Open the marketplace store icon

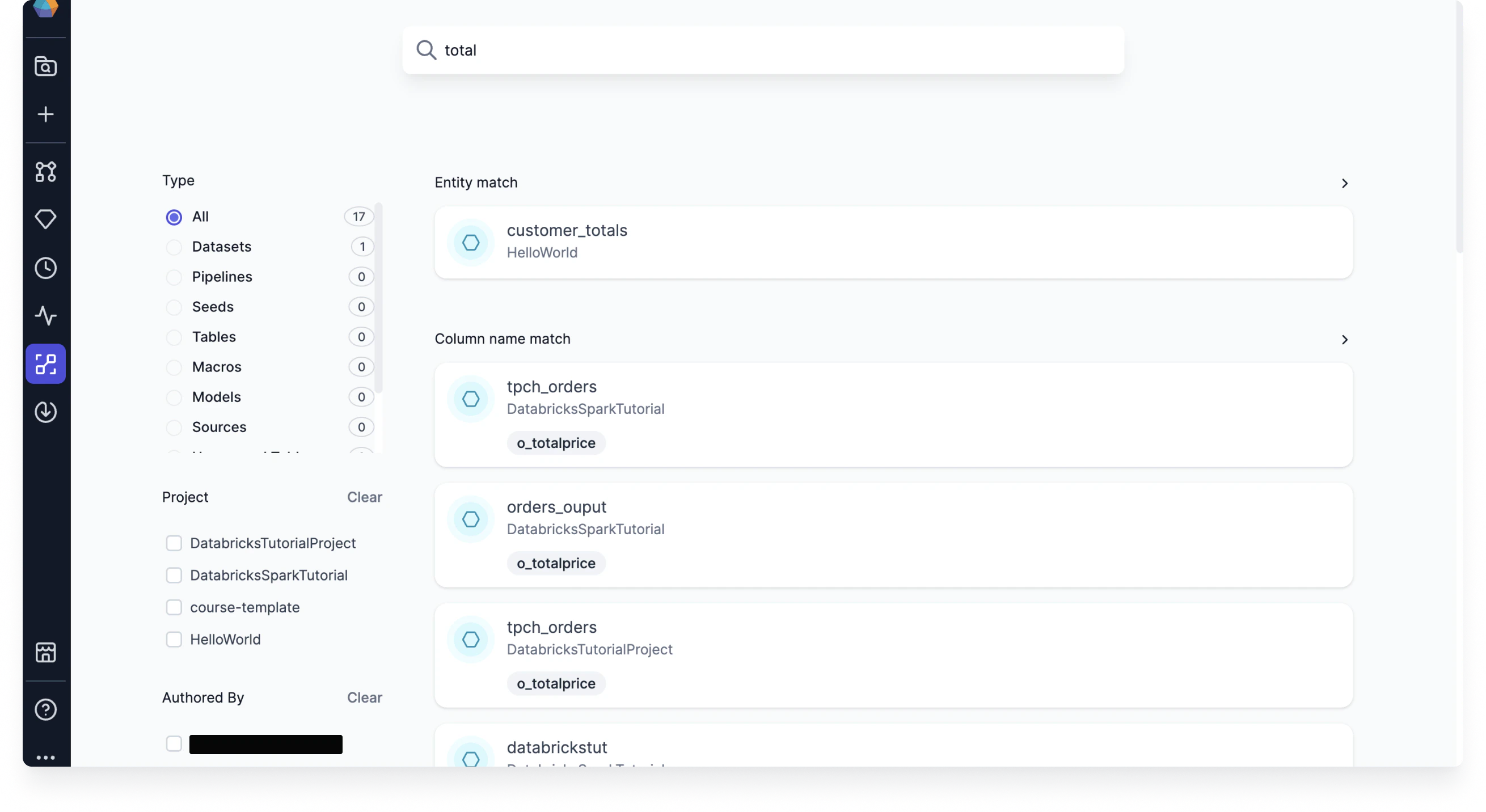click(x=45, y=652)
